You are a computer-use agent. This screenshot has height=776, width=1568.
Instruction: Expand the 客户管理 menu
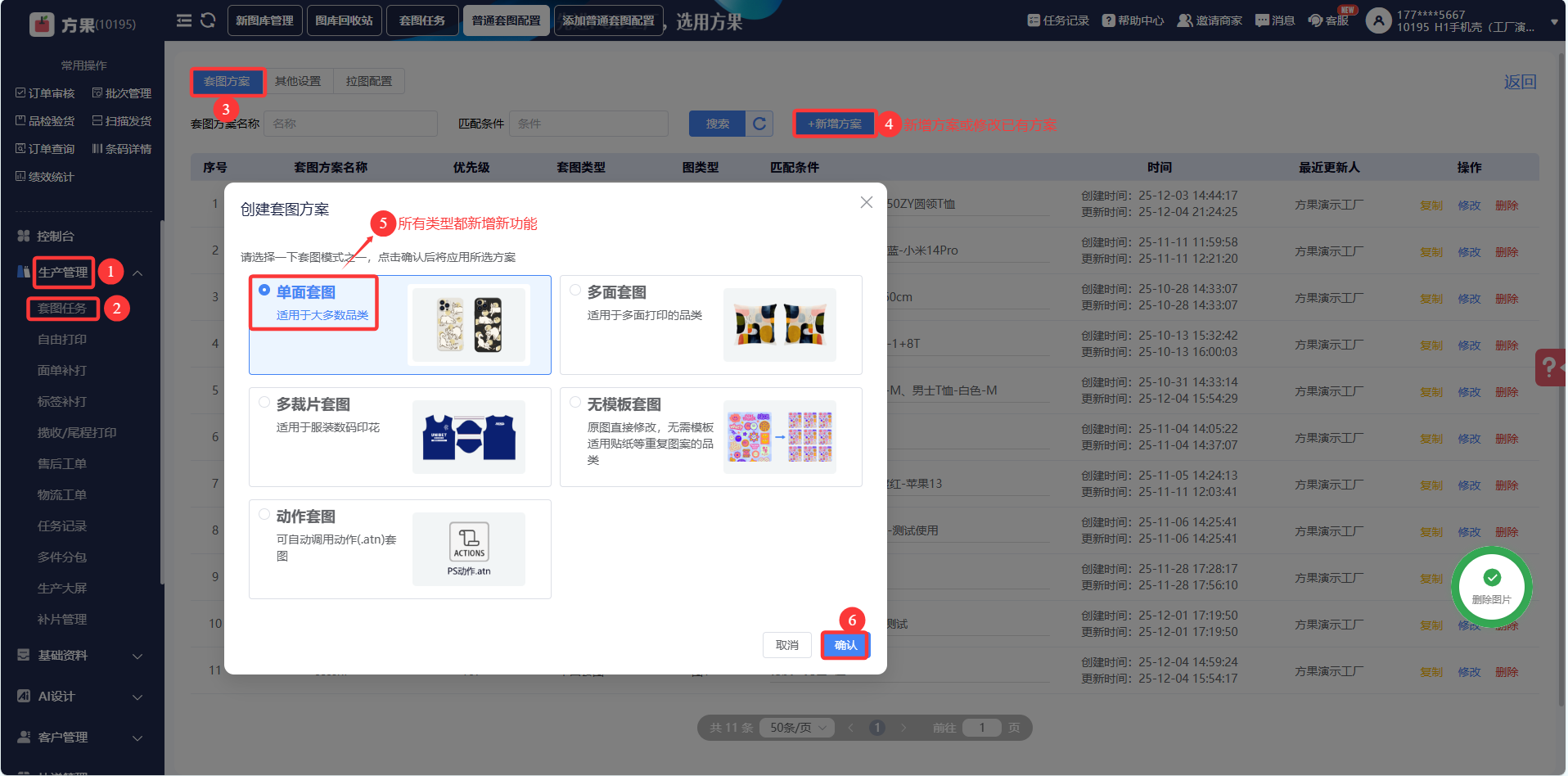[x=137, y=738]
